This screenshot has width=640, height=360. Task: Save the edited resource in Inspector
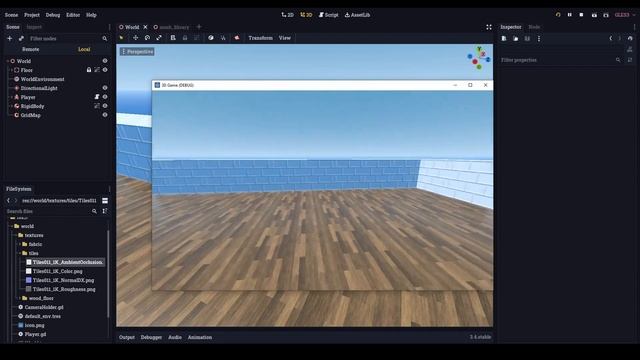pyautogui.click(x=527, y=38)
